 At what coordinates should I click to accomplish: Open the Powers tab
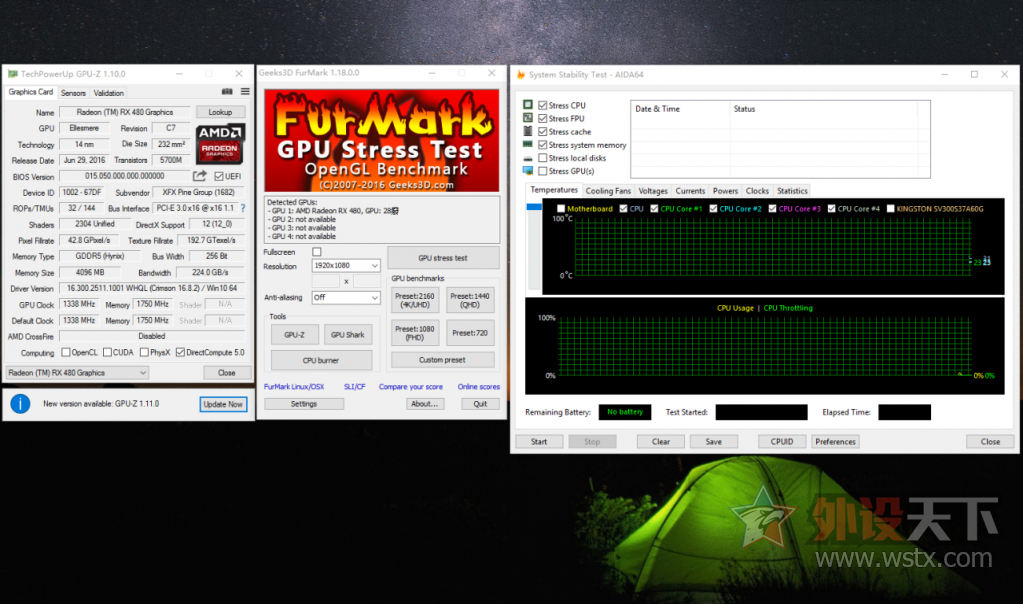click(x=725, y=191)
